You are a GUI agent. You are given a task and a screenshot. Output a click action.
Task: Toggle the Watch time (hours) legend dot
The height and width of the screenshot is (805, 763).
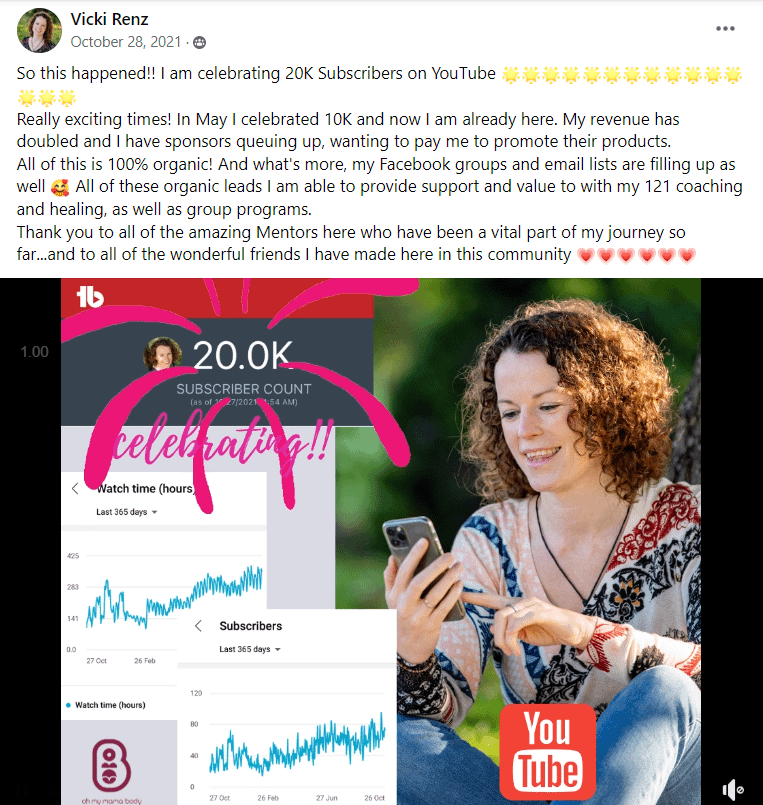click(68, 705)
